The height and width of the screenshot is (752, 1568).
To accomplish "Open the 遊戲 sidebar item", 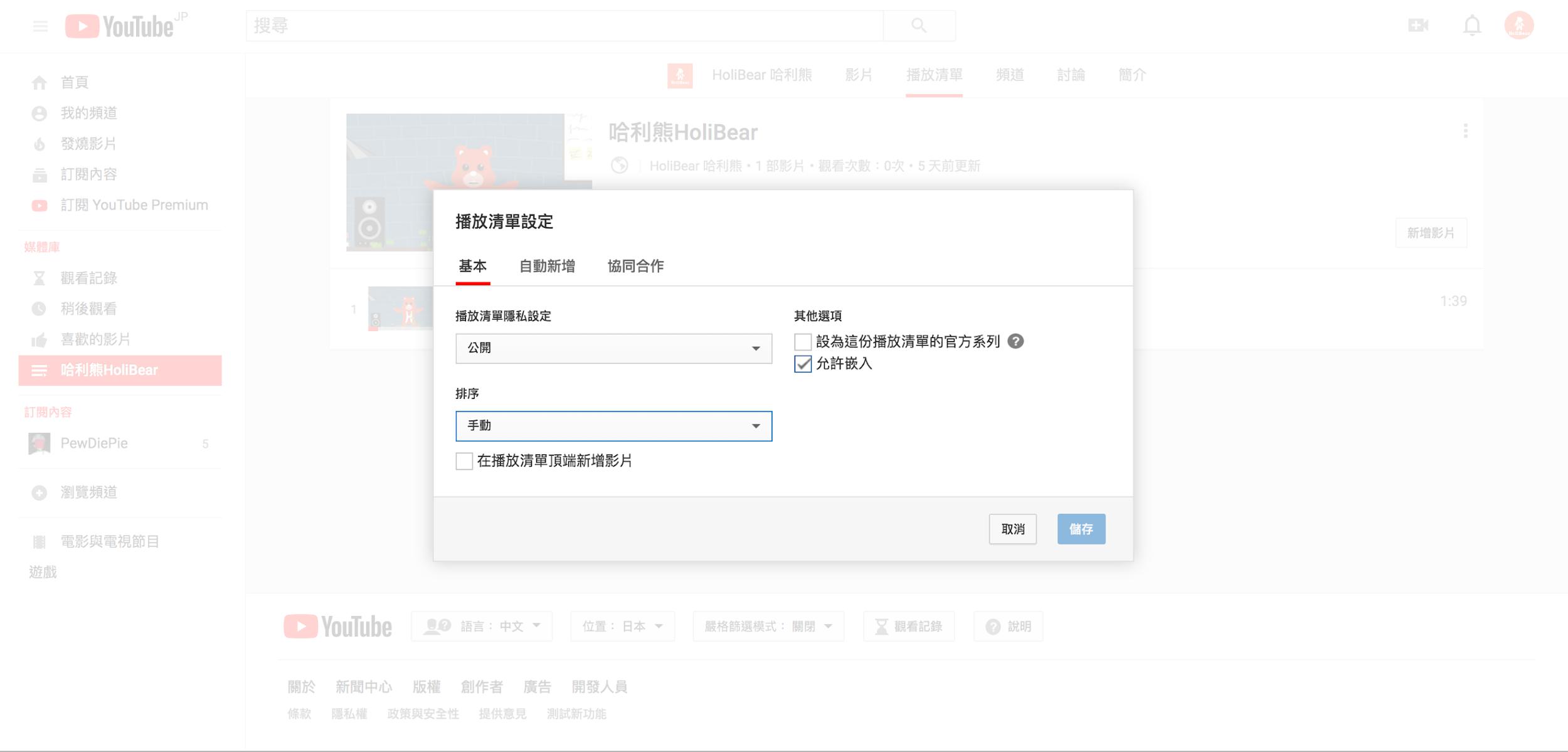I will tap(43, 572).
